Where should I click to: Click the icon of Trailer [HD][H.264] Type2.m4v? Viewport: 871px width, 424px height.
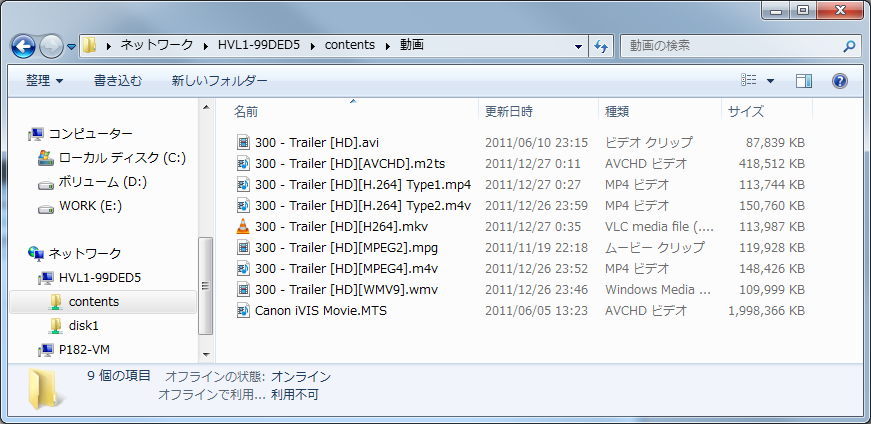243,206
